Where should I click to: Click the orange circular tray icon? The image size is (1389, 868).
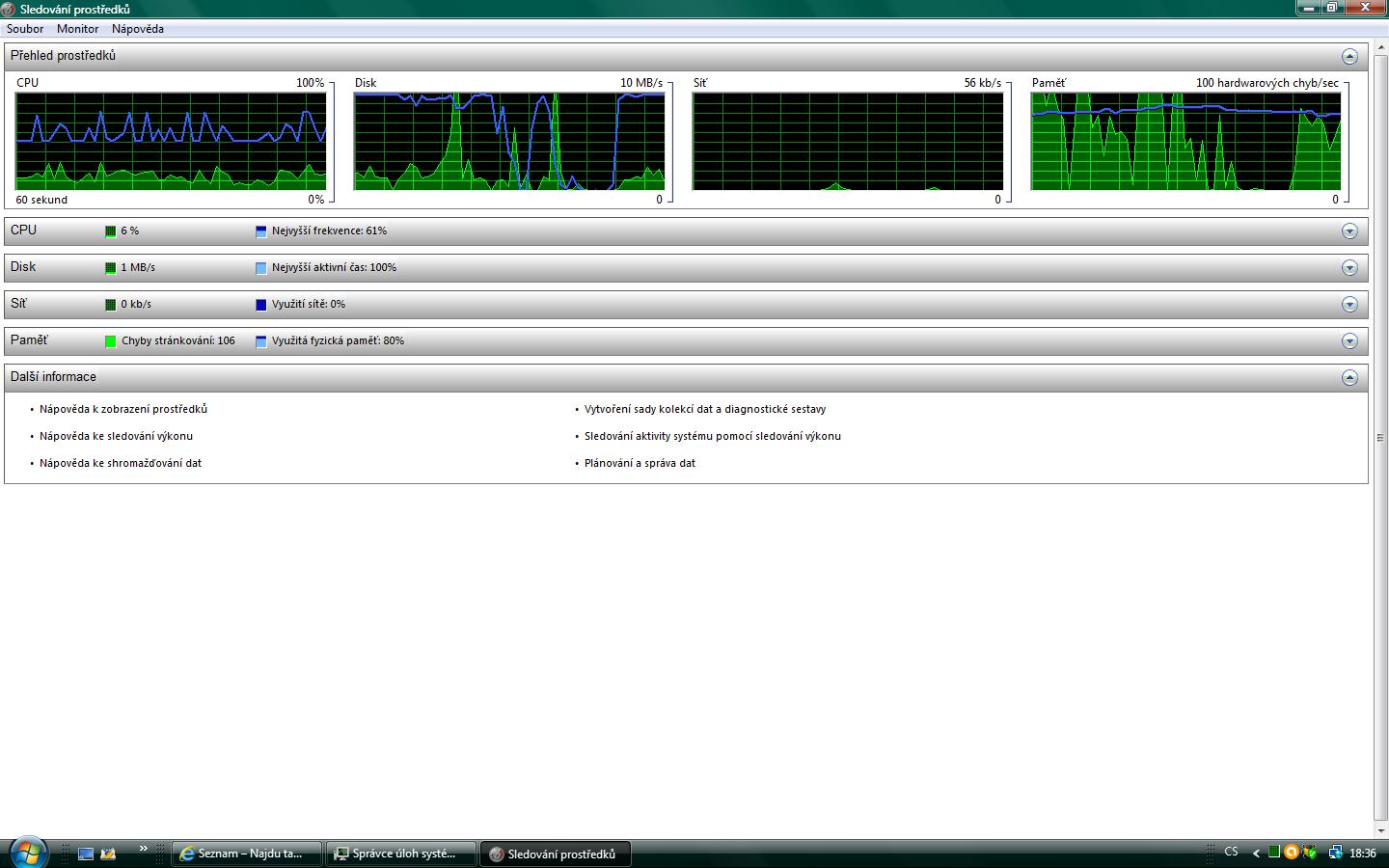pos(1292,853)
